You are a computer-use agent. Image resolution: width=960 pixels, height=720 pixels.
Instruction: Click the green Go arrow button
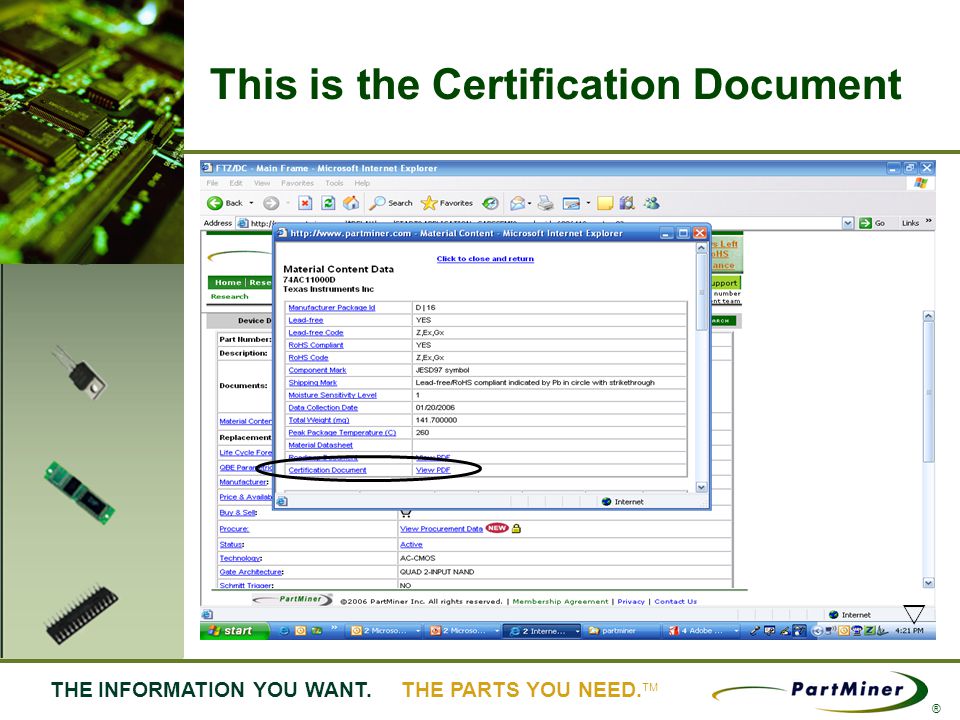865,223
